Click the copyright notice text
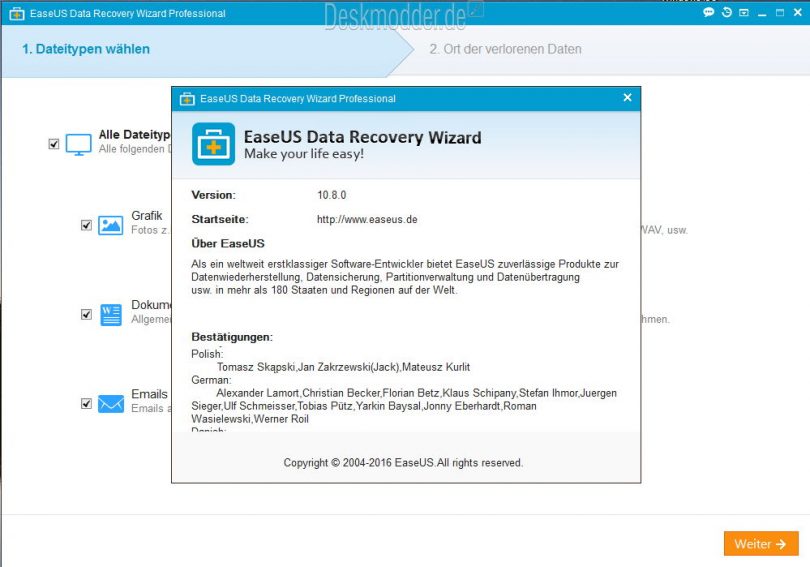 (403, 463)
